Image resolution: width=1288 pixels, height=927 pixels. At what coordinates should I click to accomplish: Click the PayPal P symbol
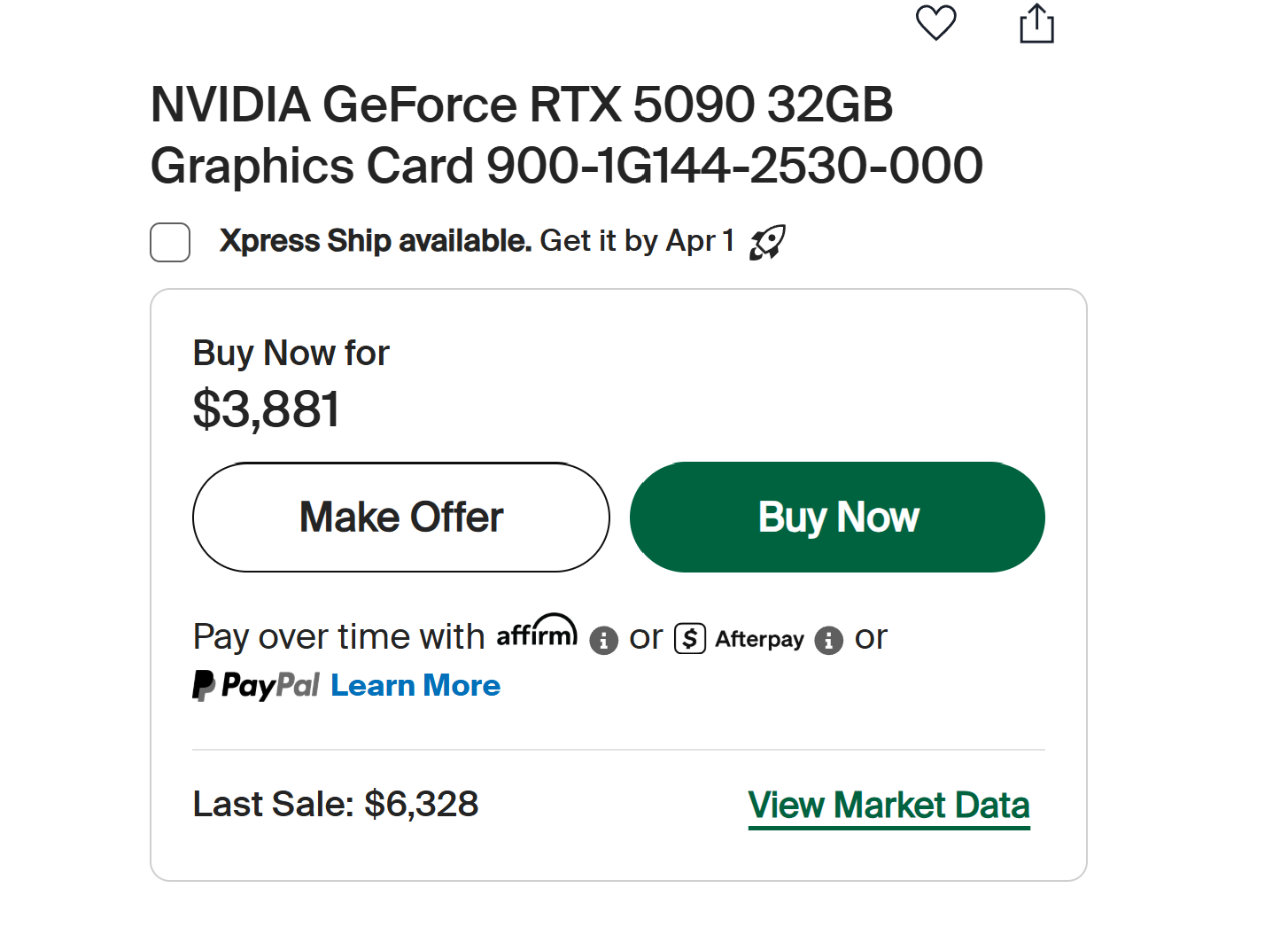(x=204, y=685)
